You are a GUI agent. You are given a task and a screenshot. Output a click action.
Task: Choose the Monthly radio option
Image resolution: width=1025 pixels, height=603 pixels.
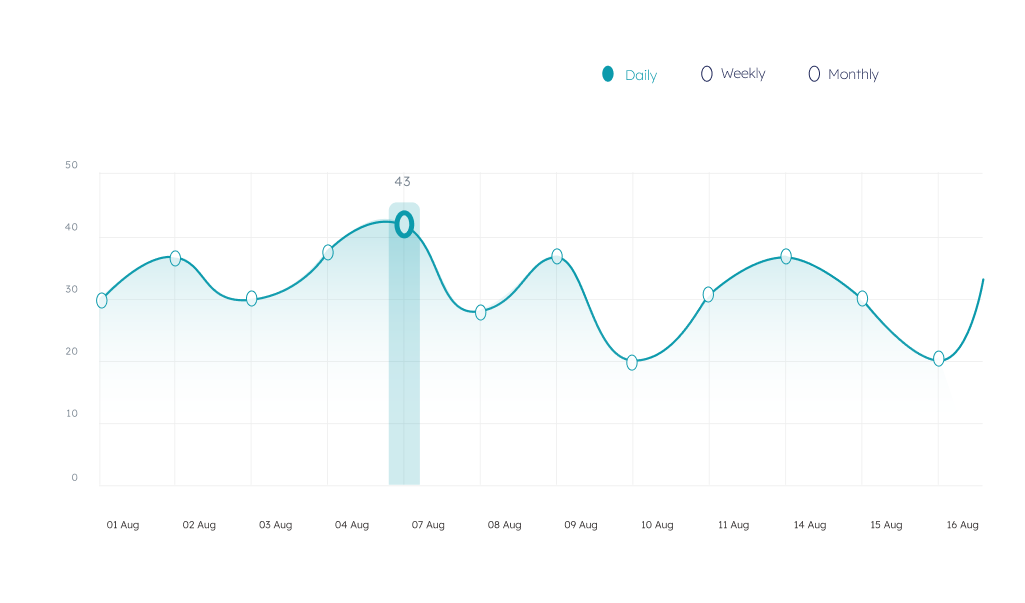[x=814, y=74]
